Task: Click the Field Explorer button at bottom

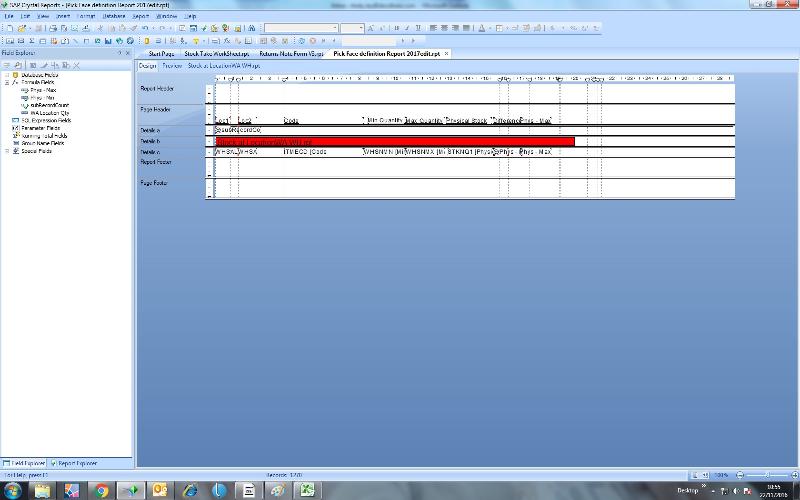Action: click(x=25, y=463)
